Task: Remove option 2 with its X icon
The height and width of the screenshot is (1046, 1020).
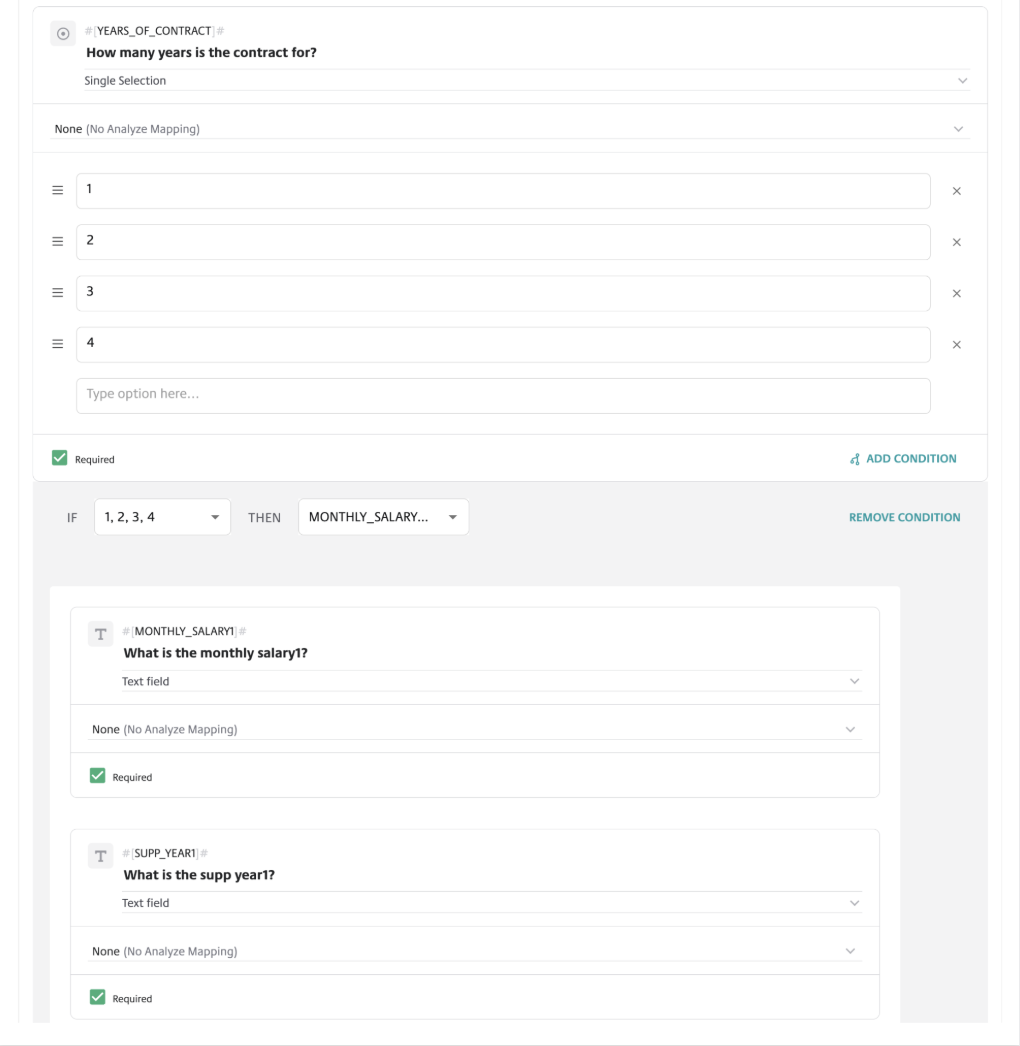Action: point(956,242)
